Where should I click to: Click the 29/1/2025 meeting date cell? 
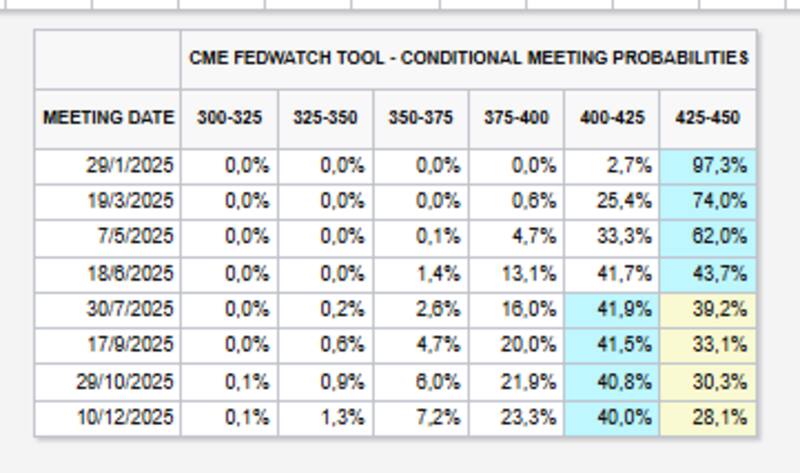tap(129, 166)
